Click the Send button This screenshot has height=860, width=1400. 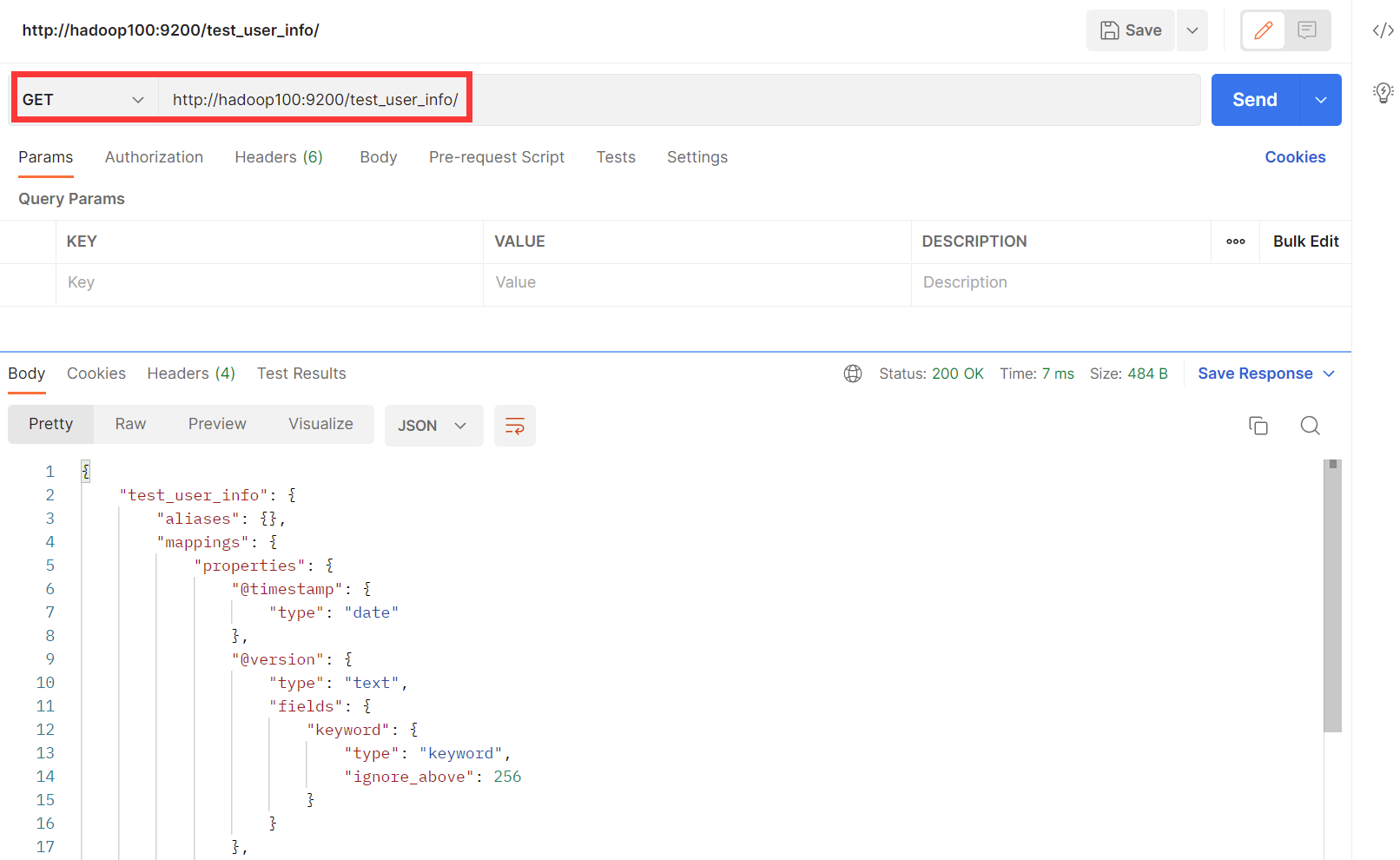1254,99
